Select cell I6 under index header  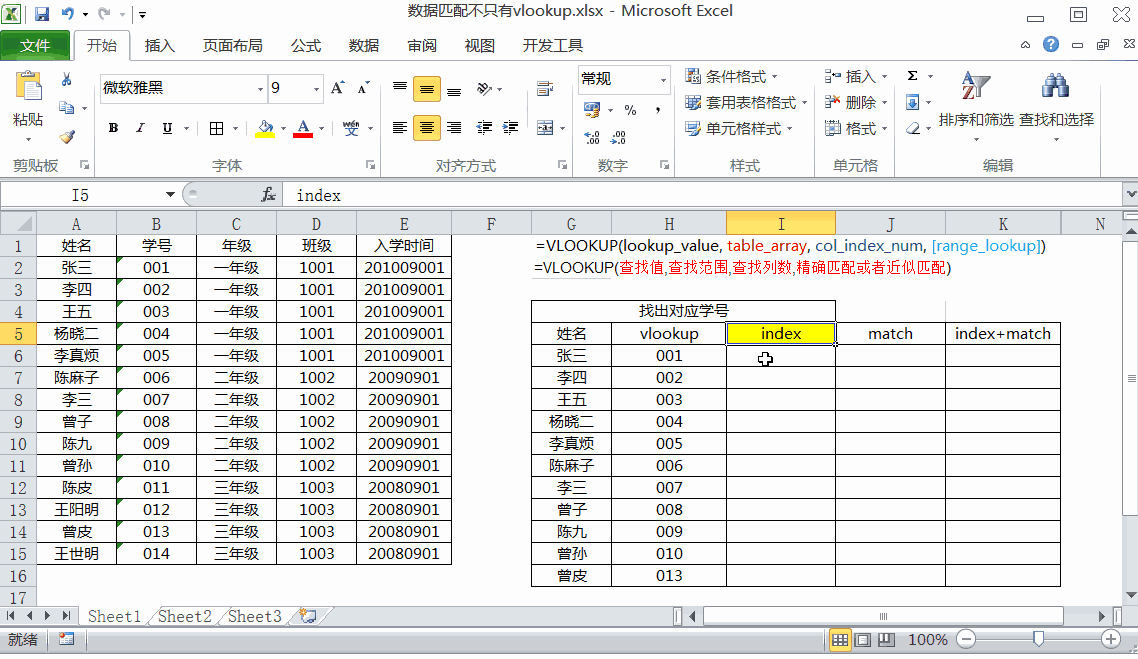(x=781, y=356)
